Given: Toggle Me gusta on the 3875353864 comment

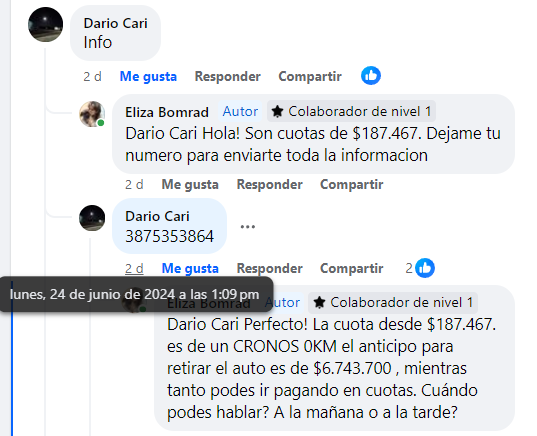Looking at the screenshot, I should pyautogui.click(x=190, y=268).
